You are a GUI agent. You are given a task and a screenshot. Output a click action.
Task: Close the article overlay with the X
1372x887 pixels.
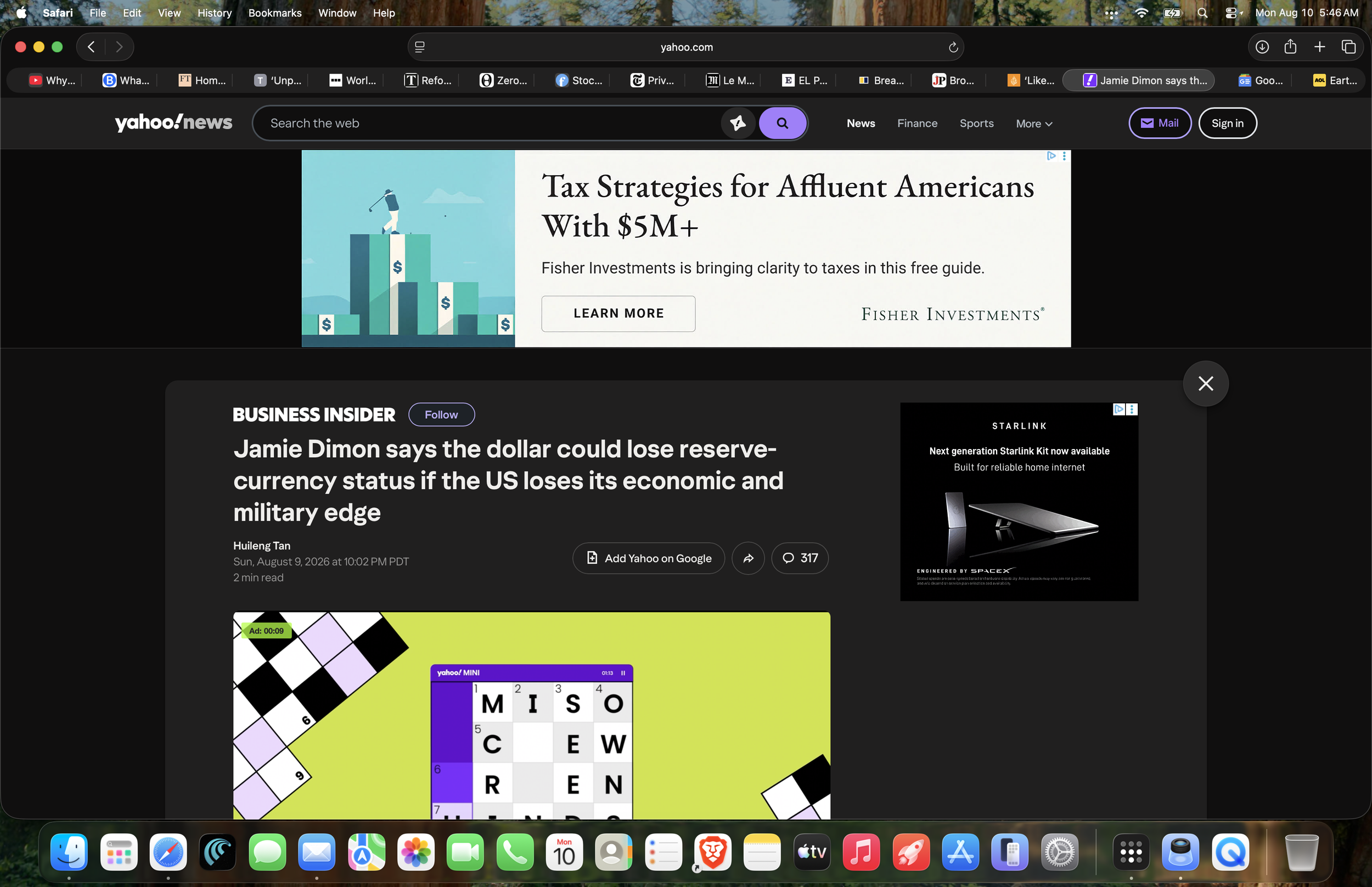click(1206, 384)
